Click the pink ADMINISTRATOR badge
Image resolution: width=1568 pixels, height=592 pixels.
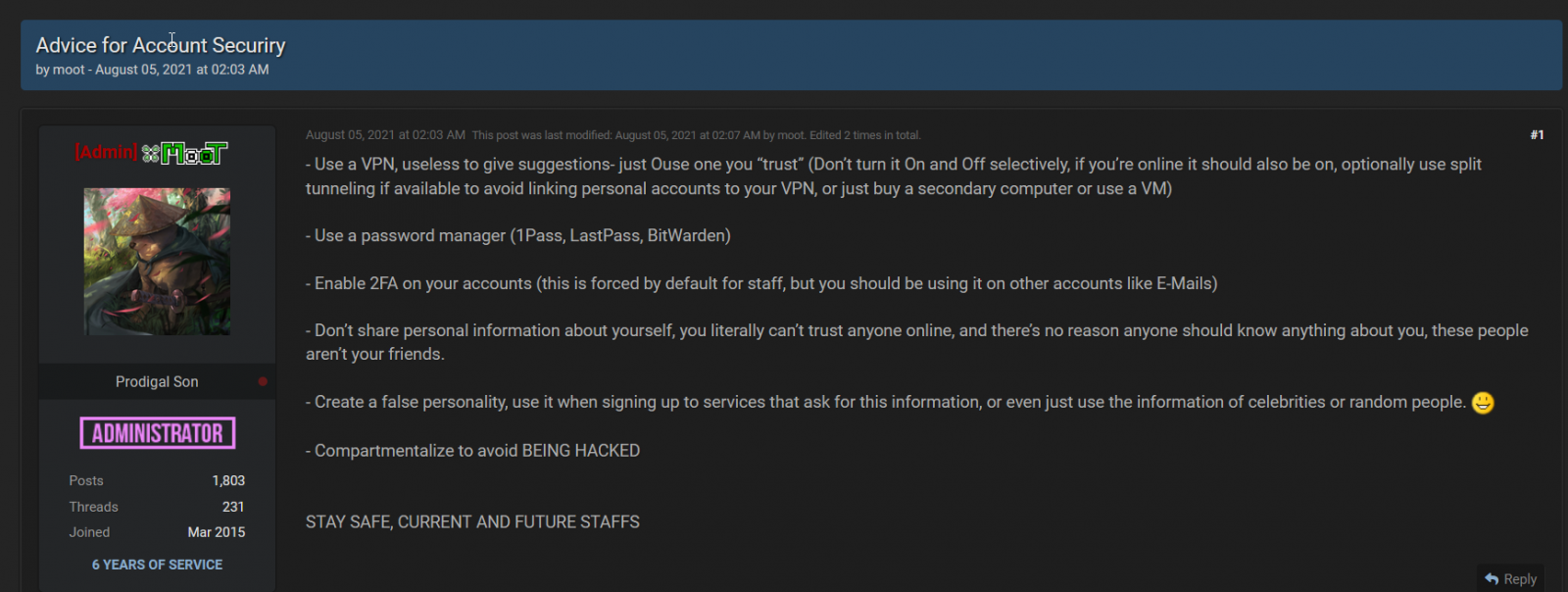pyautogui.click(x=157, y=433)
